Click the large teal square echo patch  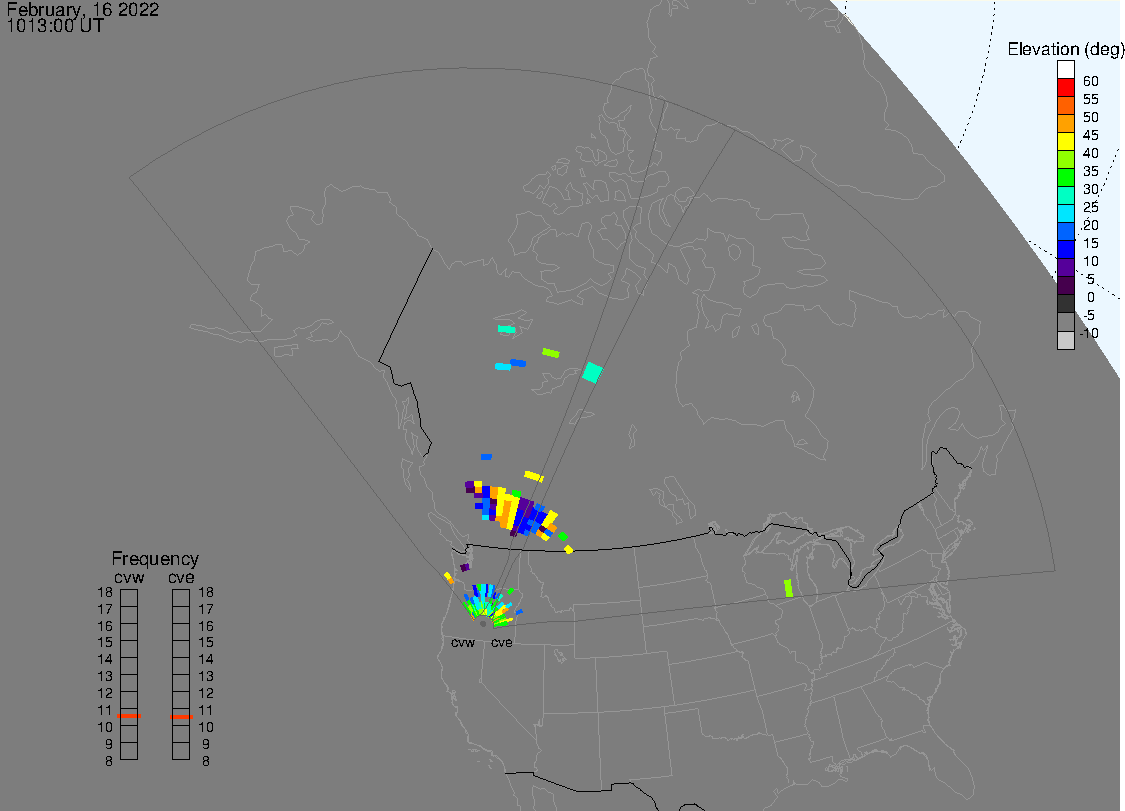pyautogui.click(x=592, y=372)
